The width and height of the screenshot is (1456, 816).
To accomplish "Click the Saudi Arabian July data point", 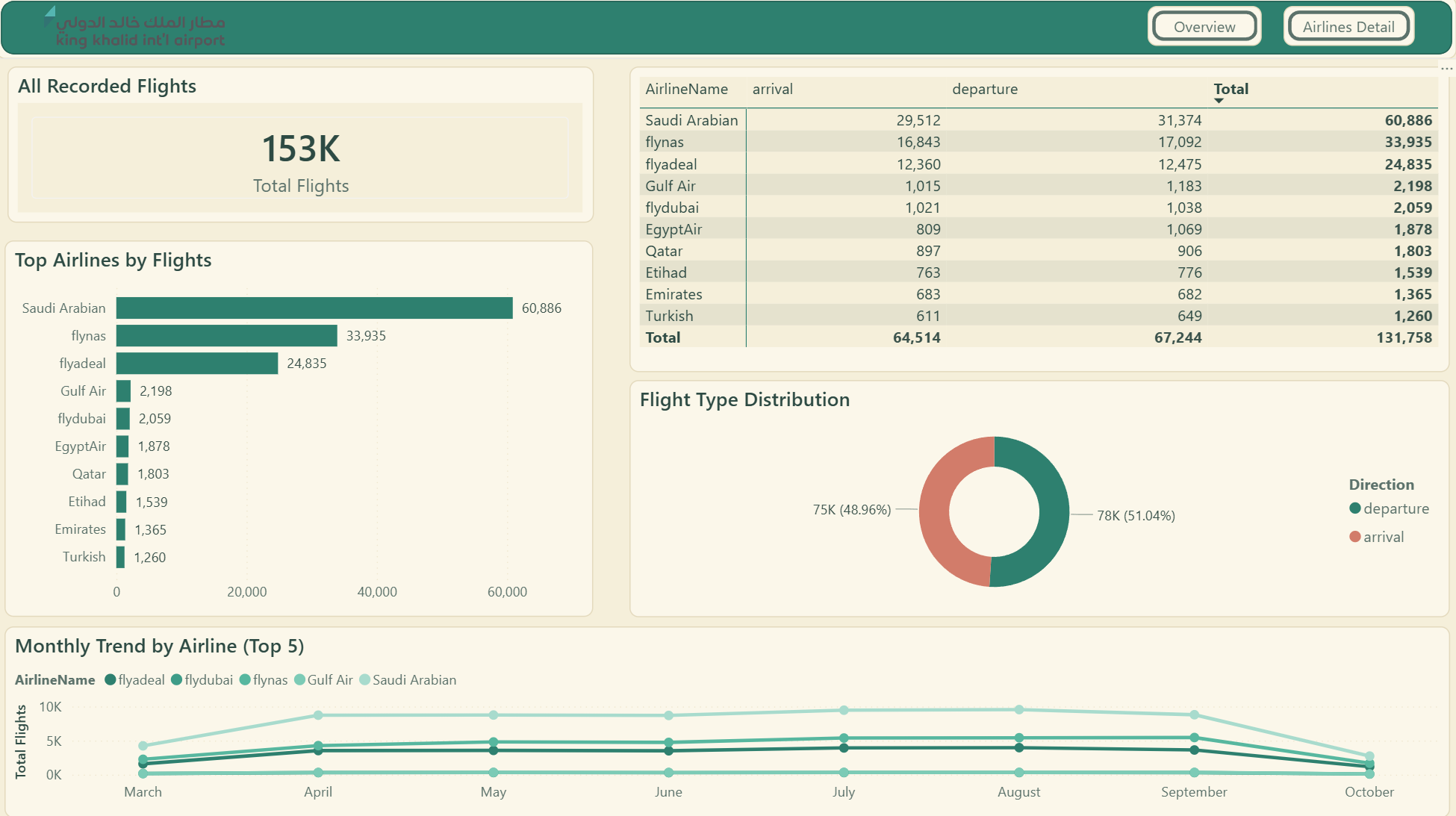I will [843, 710].
